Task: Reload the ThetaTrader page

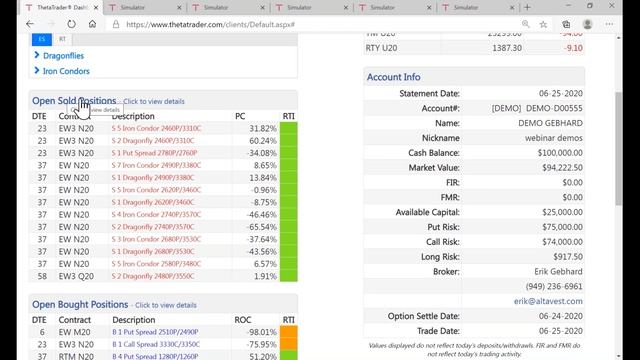Action: coord(71,24)
